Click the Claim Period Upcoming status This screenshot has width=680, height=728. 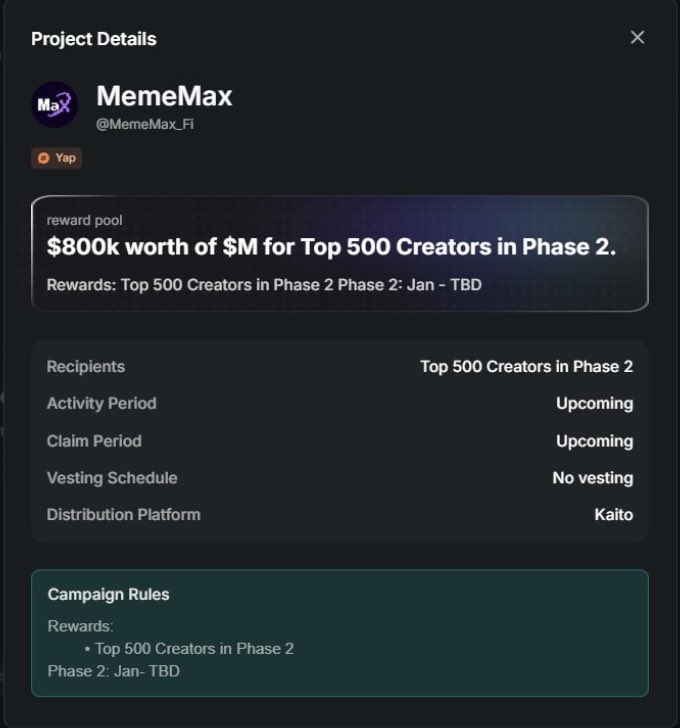(594, 441)
